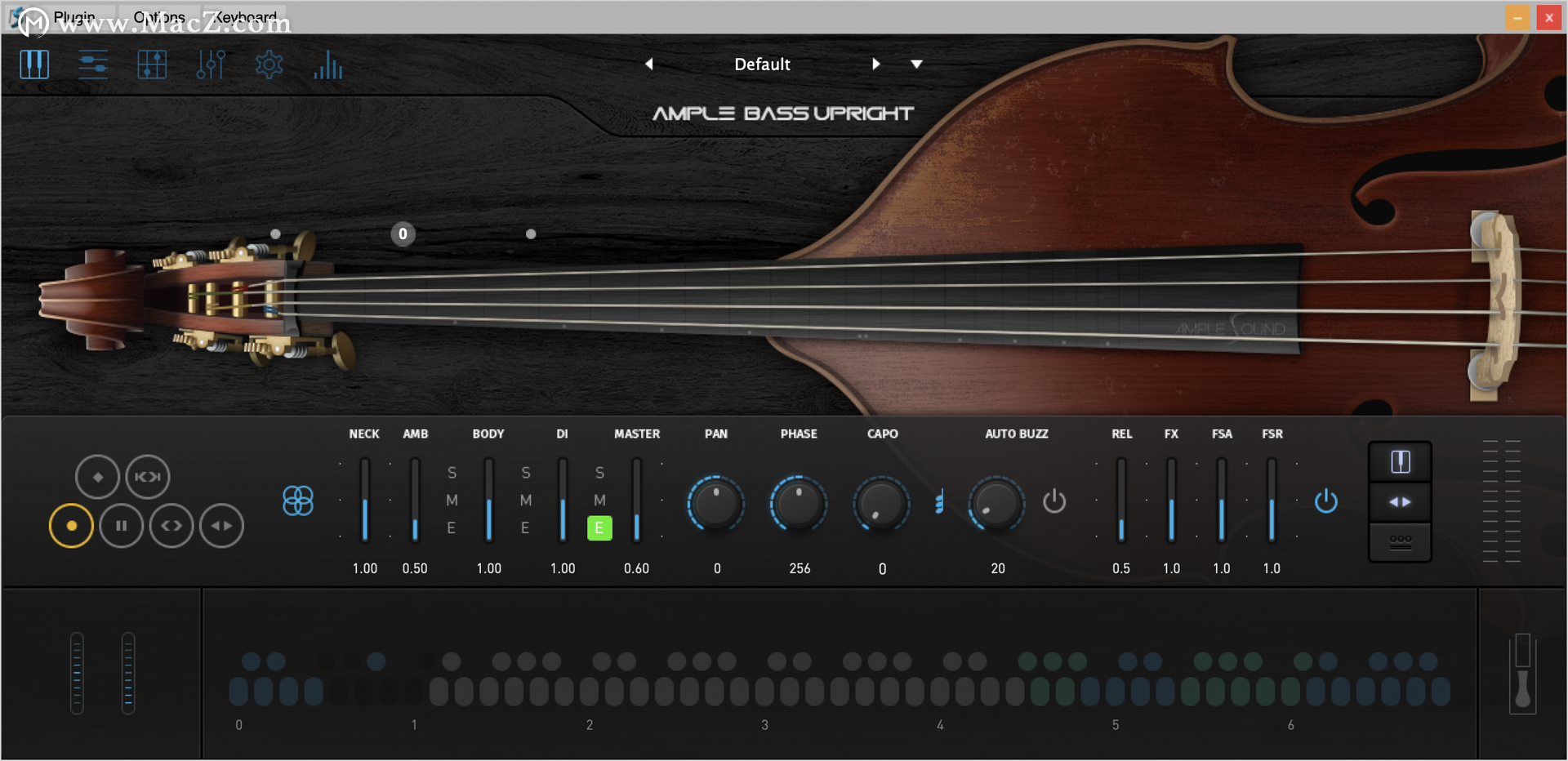
Task: Click the three-circles string icon button
Action: tap(1401, 541)
